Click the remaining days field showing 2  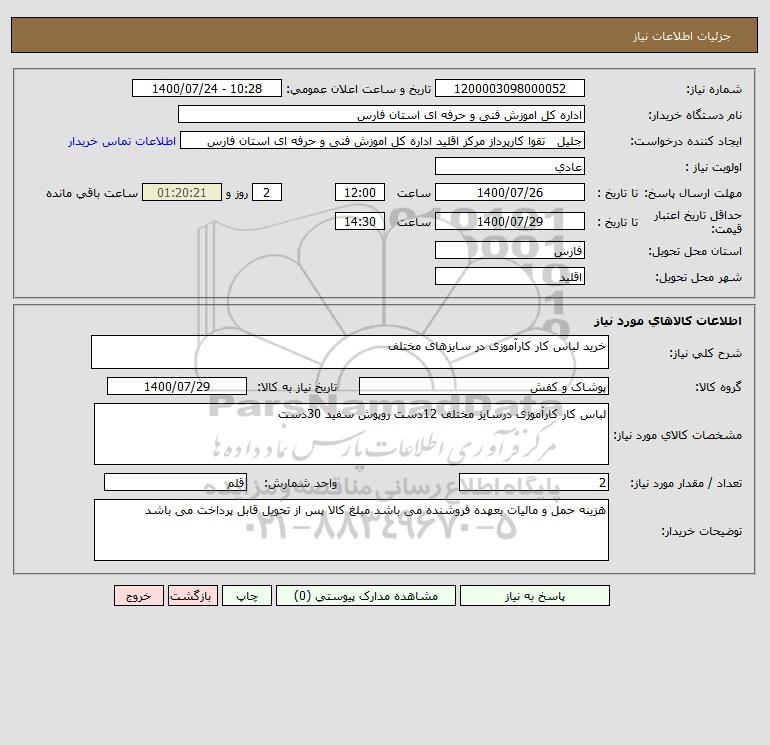pos(267,193)
